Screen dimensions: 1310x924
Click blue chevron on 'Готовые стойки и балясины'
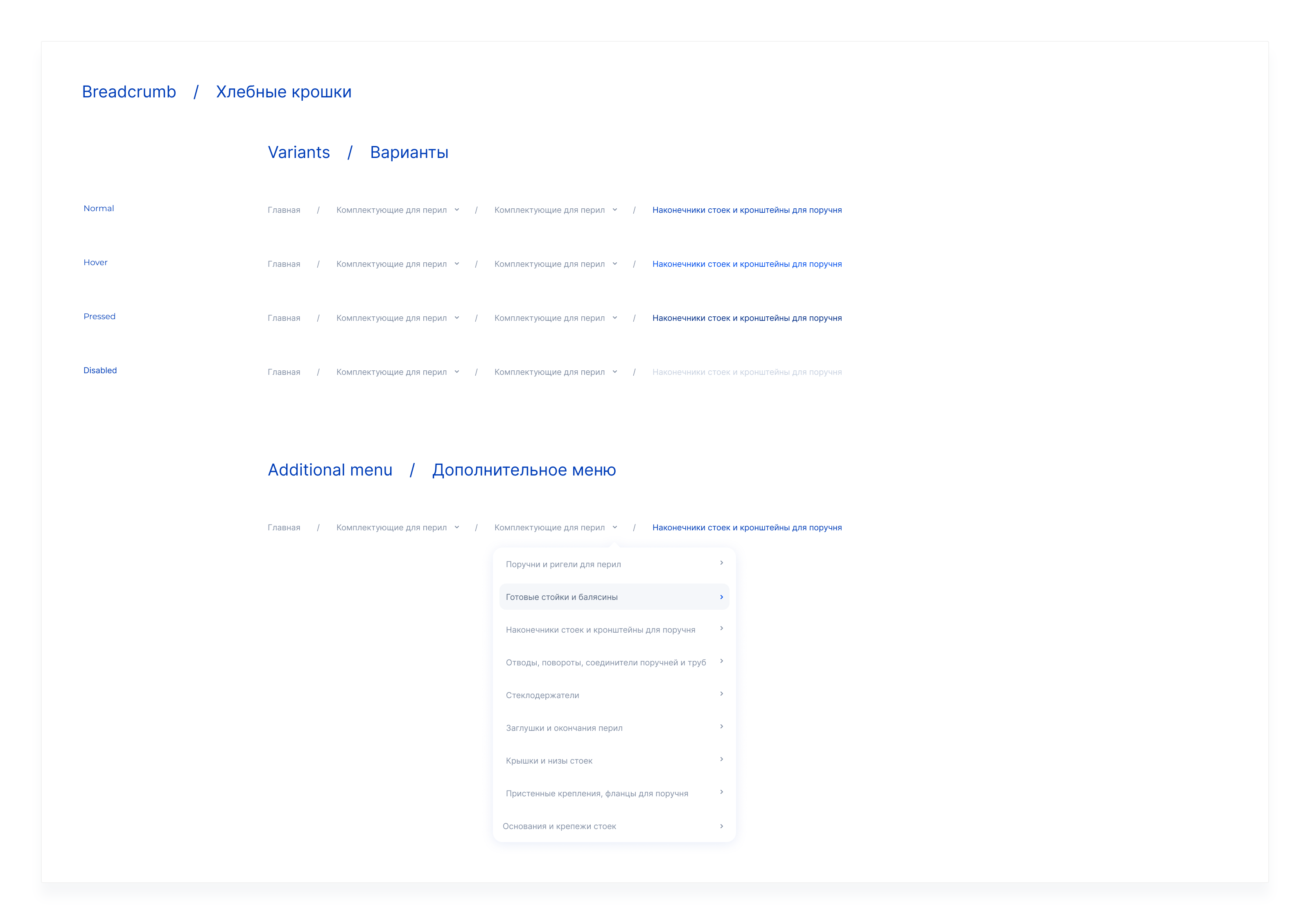pos(721,597)
